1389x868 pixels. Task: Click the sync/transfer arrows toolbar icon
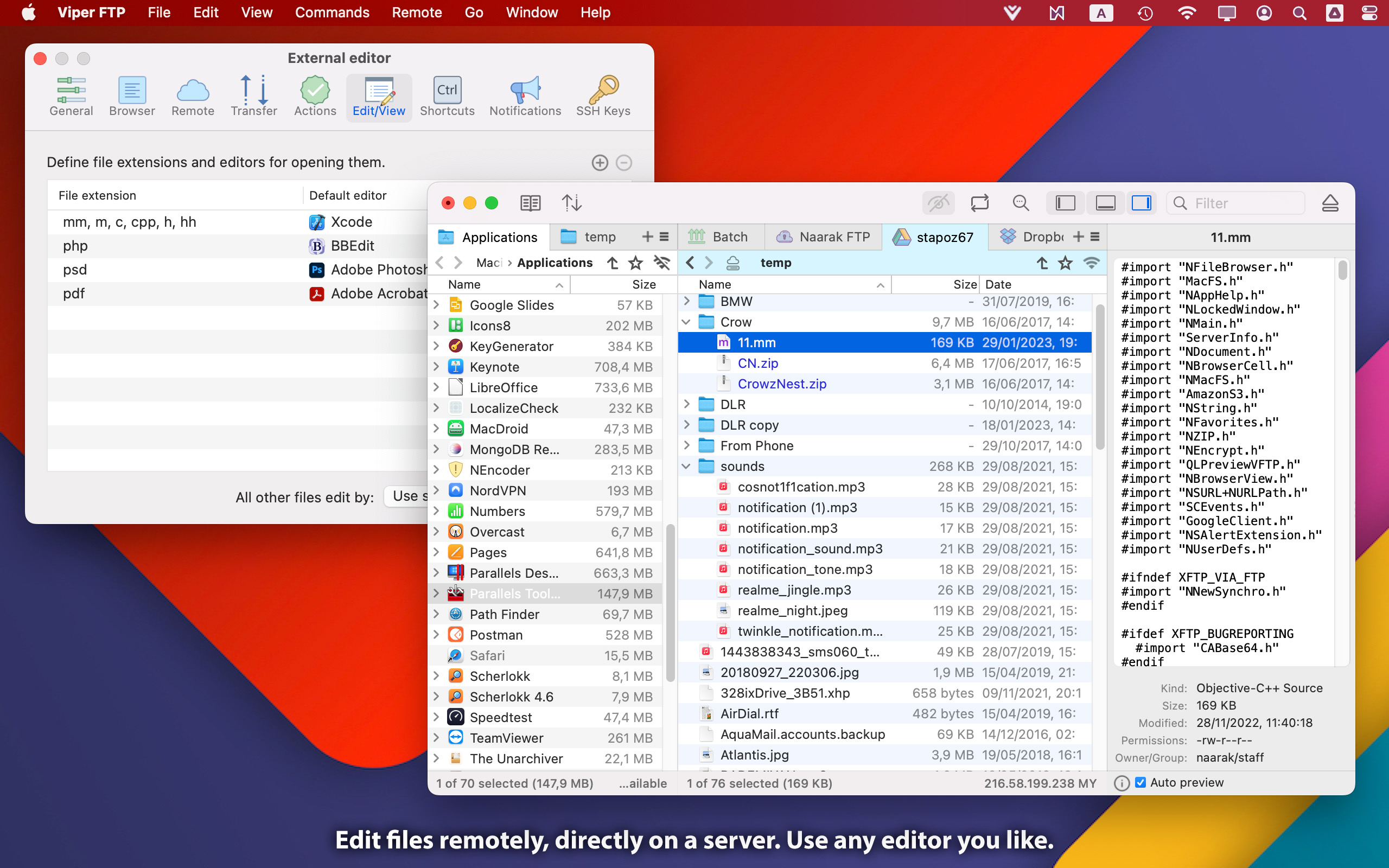tap(571, 203)
